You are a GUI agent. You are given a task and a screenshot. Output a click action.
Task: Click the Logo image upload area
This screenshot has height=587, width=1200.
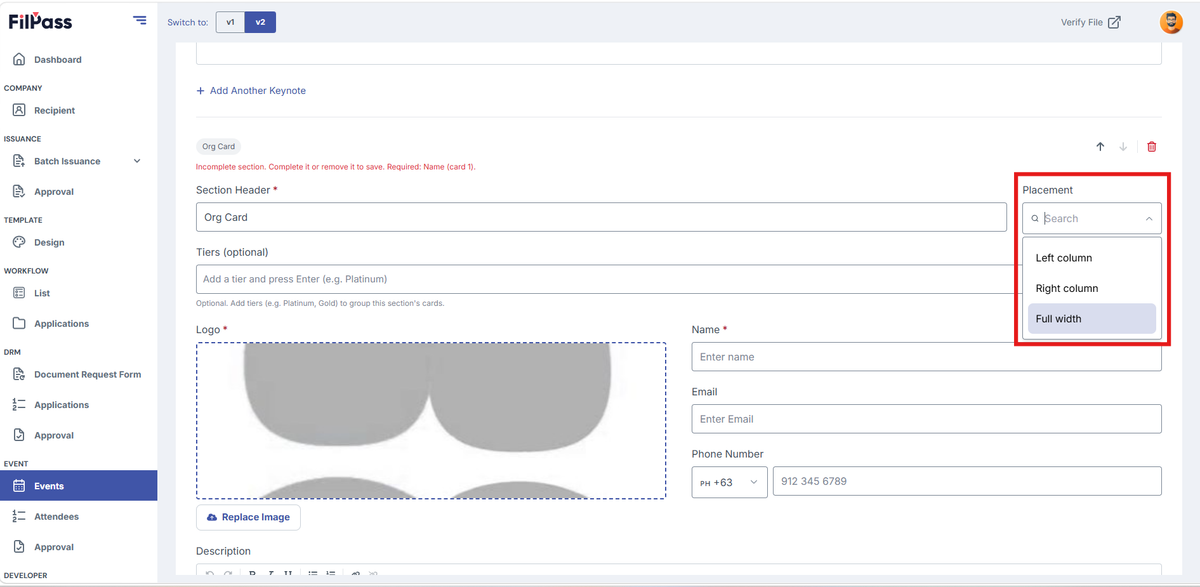coord(431,420)
